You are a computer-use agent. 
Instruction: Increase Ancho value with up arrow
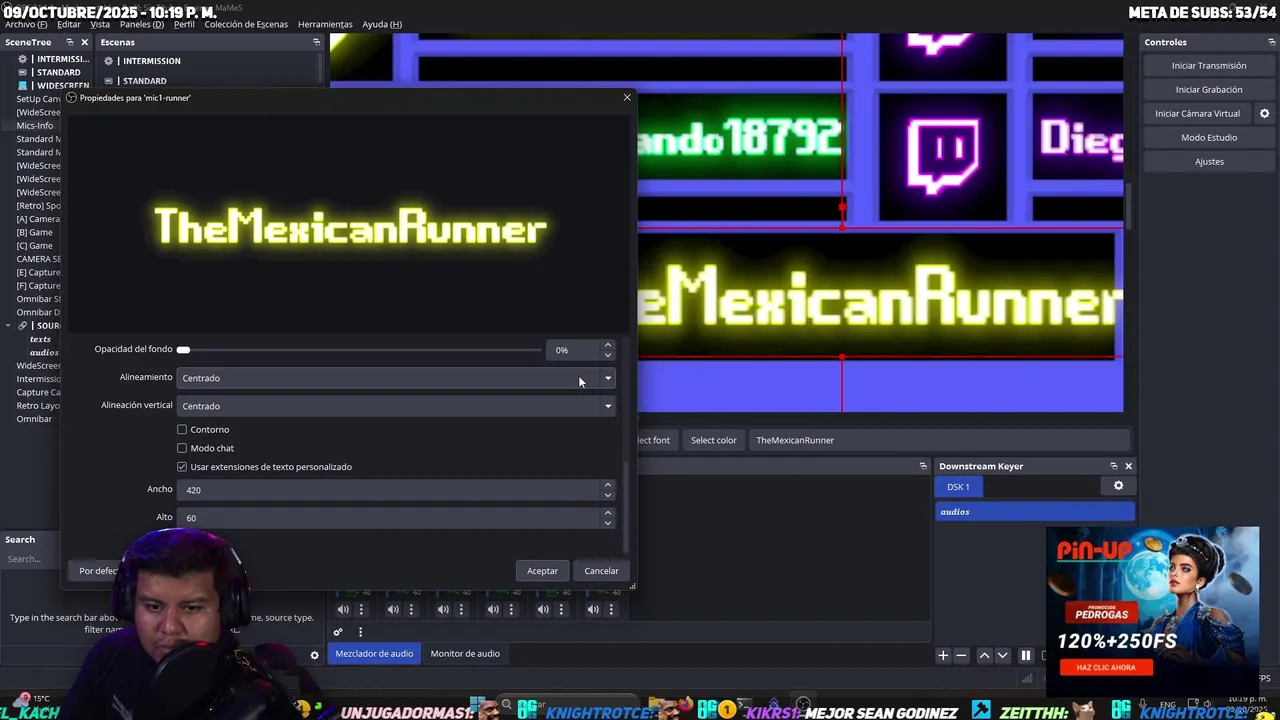(x=607, y=485)
